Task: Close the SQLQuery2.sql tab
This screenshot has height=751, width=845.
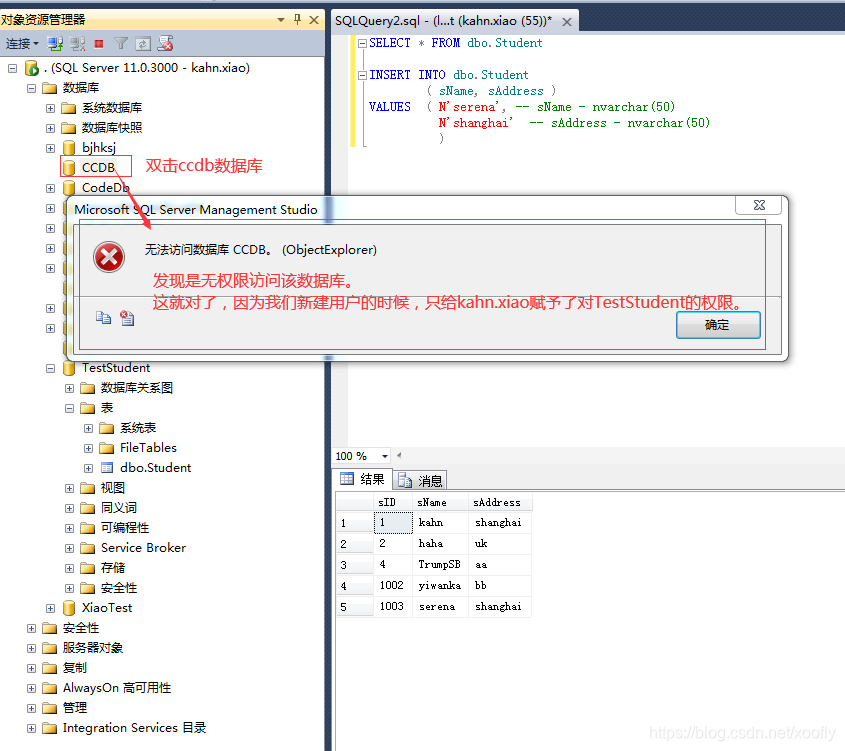Action: [567, 22]
